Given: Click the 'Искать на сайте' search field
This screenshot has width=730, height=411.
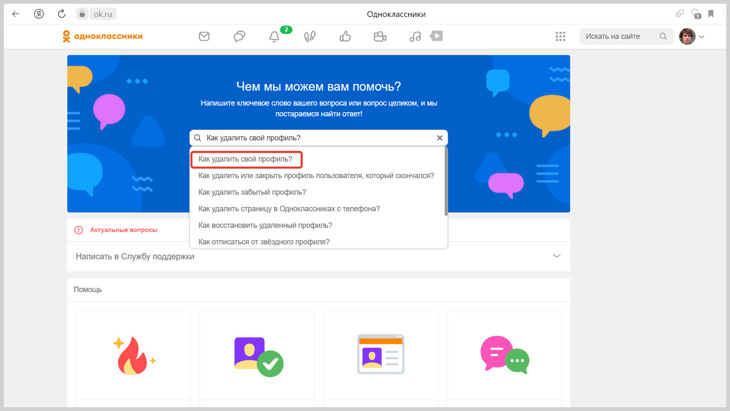Looking at the screenshot, I should click(x=620, y=36).
